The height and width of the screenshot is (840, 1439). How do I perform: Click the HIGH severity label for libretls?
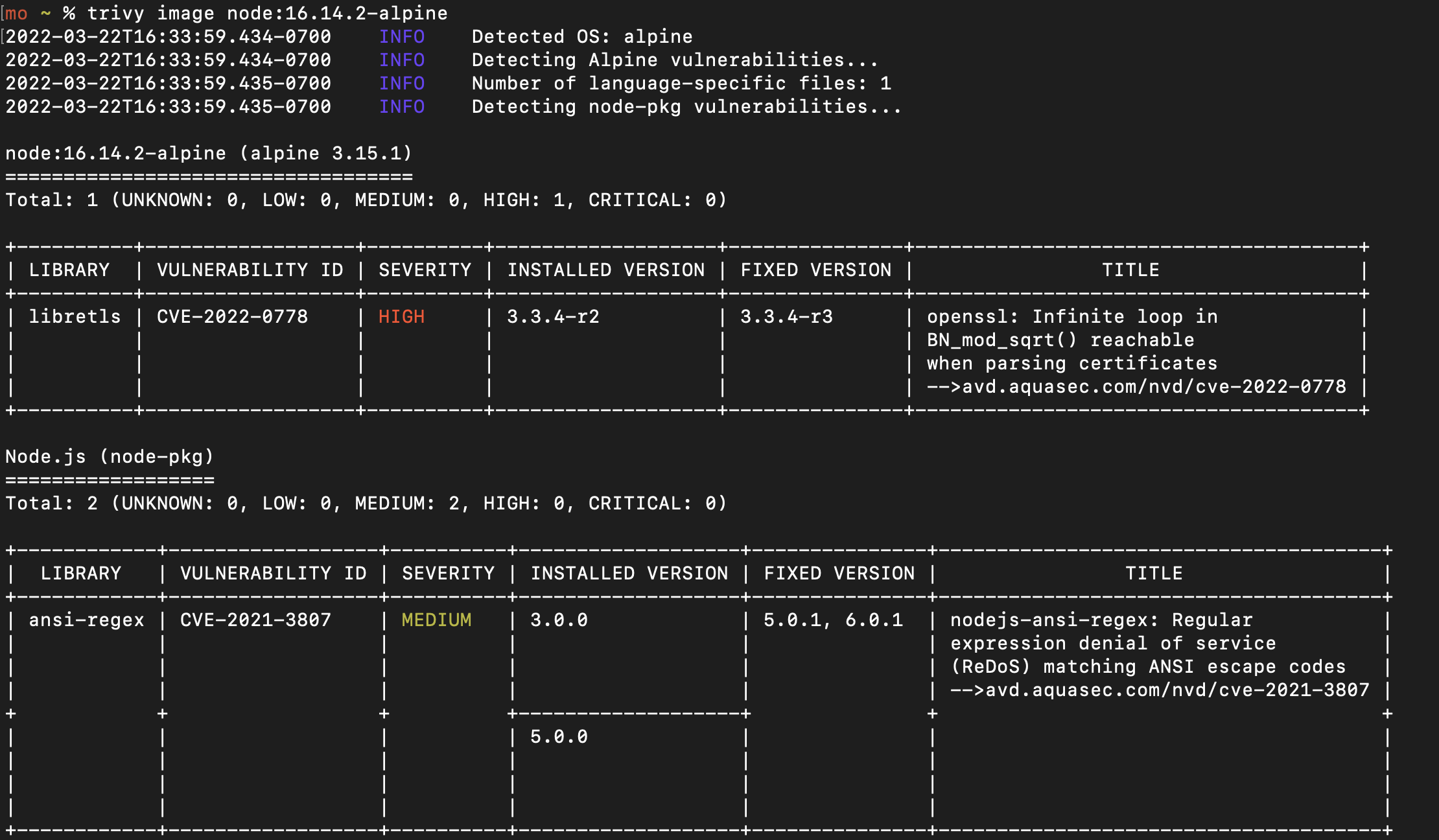coord(401,316)
